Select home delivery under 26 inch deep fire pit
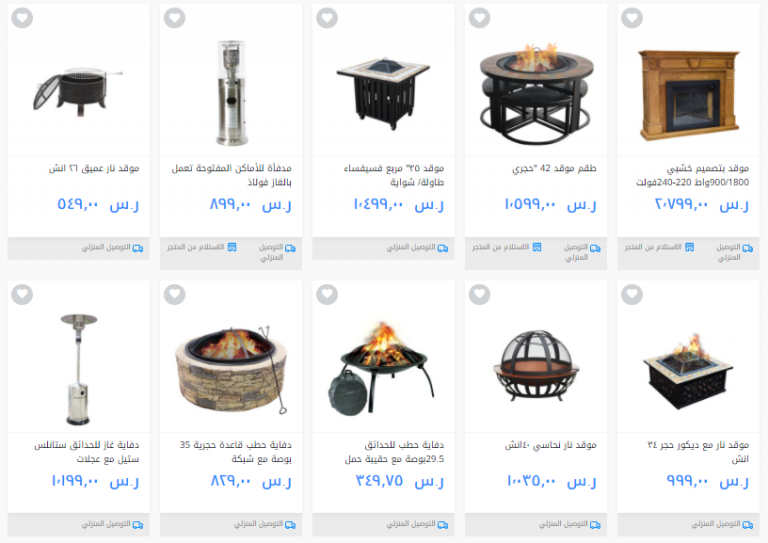The width and height of the screenshot is (768, 543). pos(113,248)
